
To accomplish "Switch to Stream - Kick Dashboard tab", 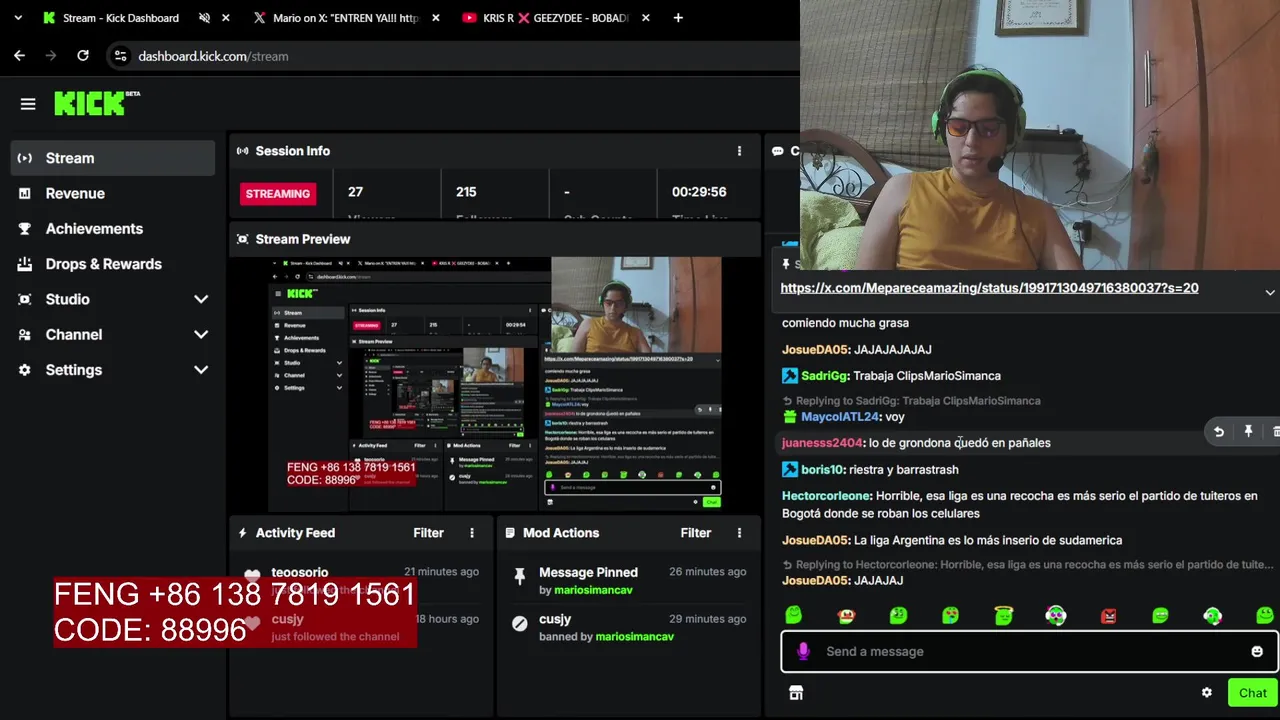I will 120,18.
